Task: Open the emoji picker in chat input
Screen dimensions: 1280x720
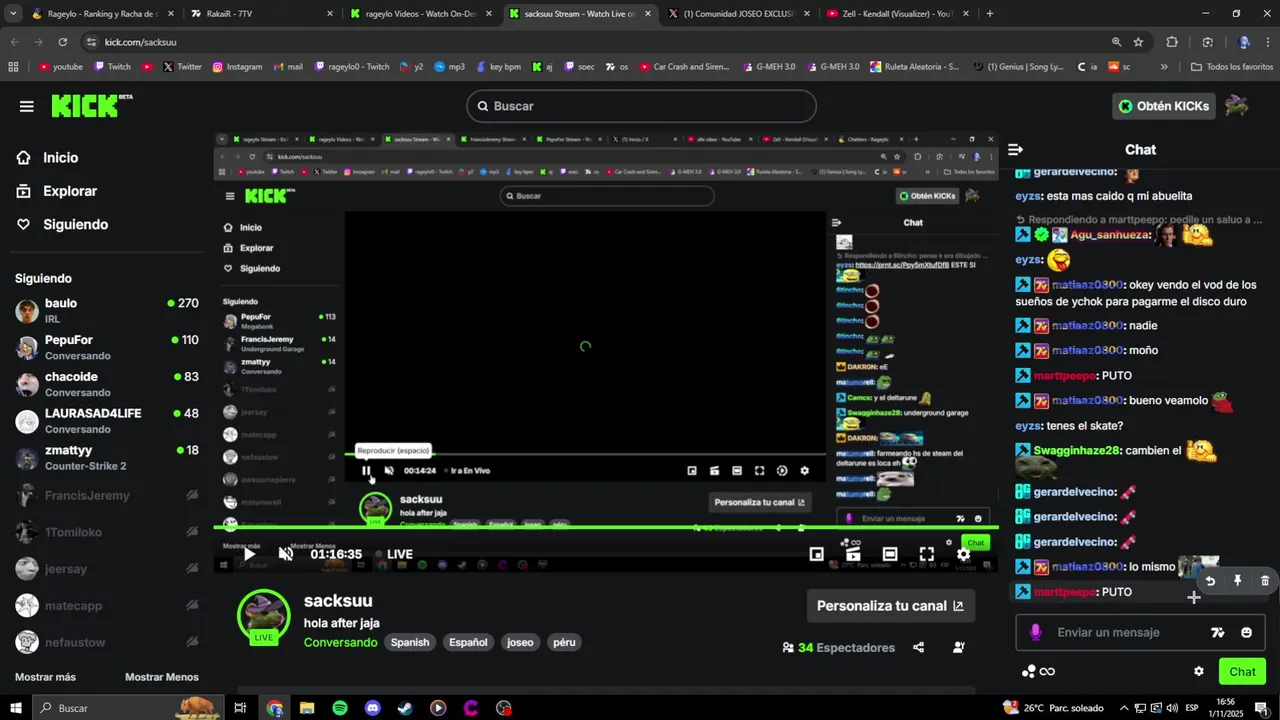Action: click(1246, 632)
